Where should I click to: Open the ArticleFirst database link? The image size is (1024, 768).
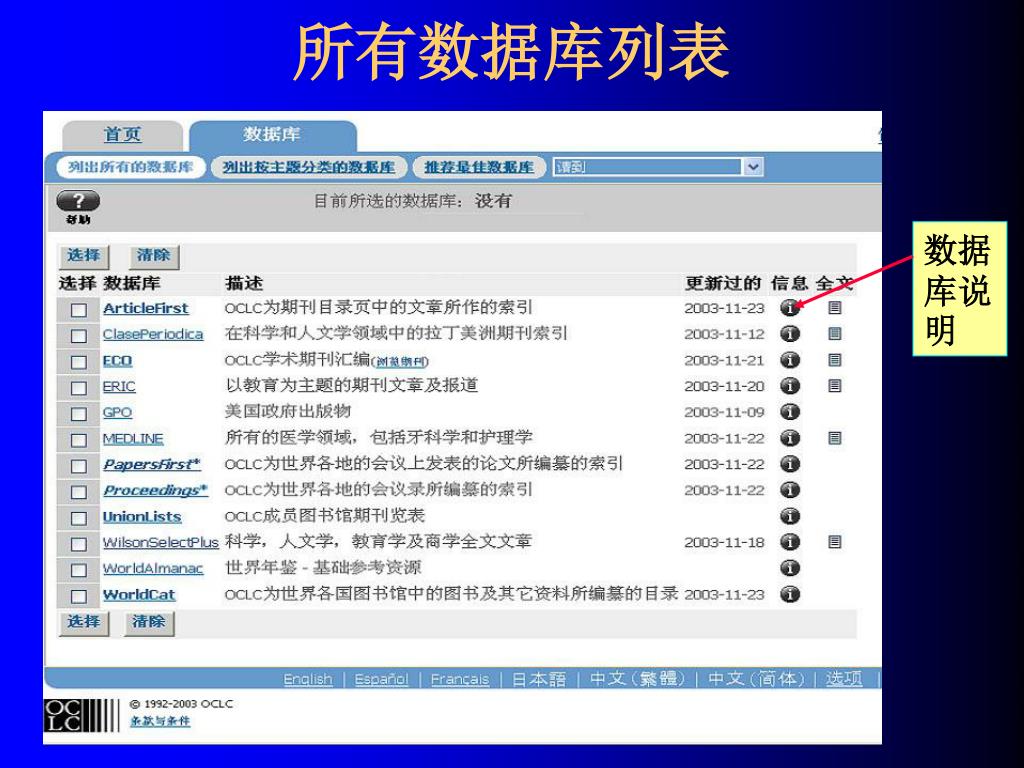(145, 308)
